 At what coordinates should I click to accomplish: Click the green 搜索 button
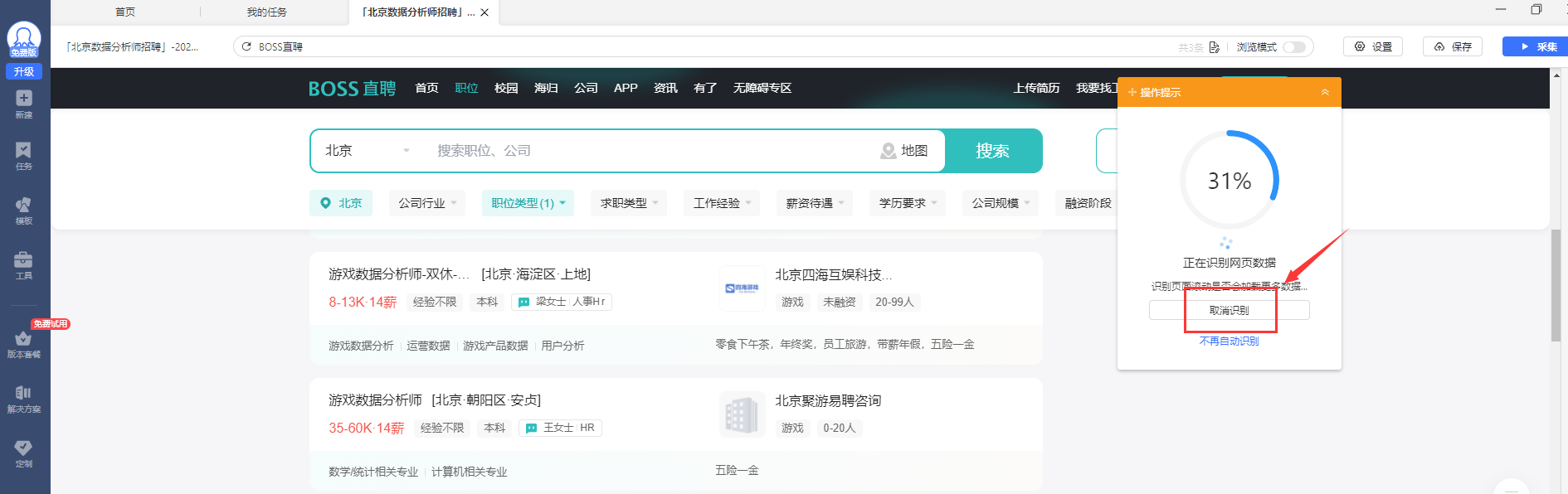(x=993, y=151)
